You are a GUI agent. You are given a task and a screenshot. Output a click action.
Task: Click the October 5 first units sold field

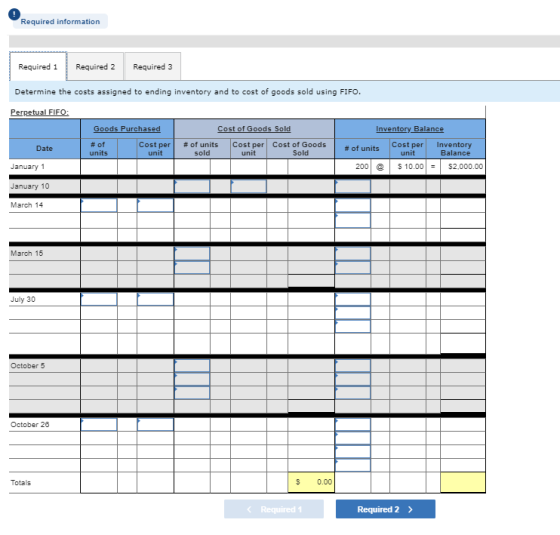(192, 366)
